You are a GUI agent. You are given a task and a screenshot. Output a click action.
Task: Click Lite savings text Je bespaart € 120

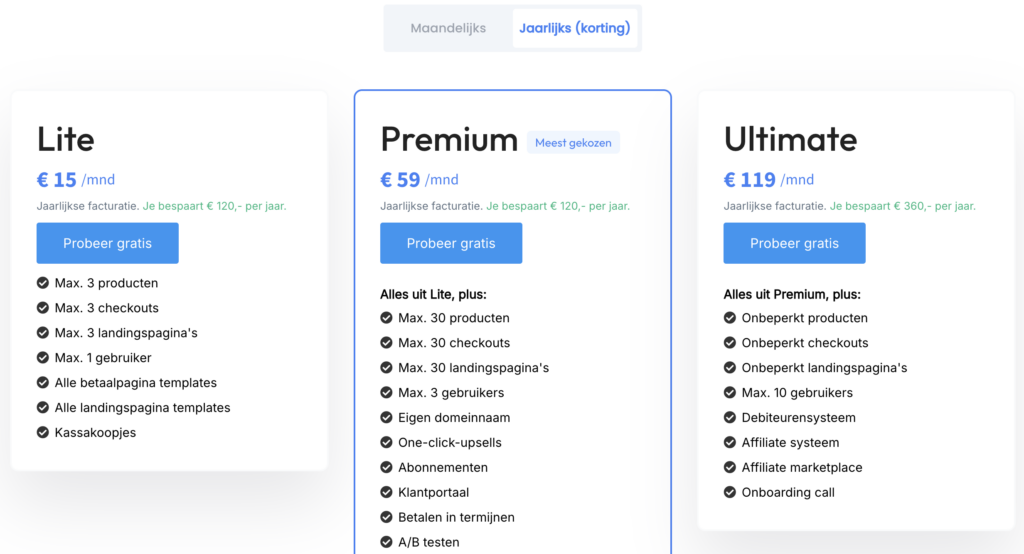point(221,206)
